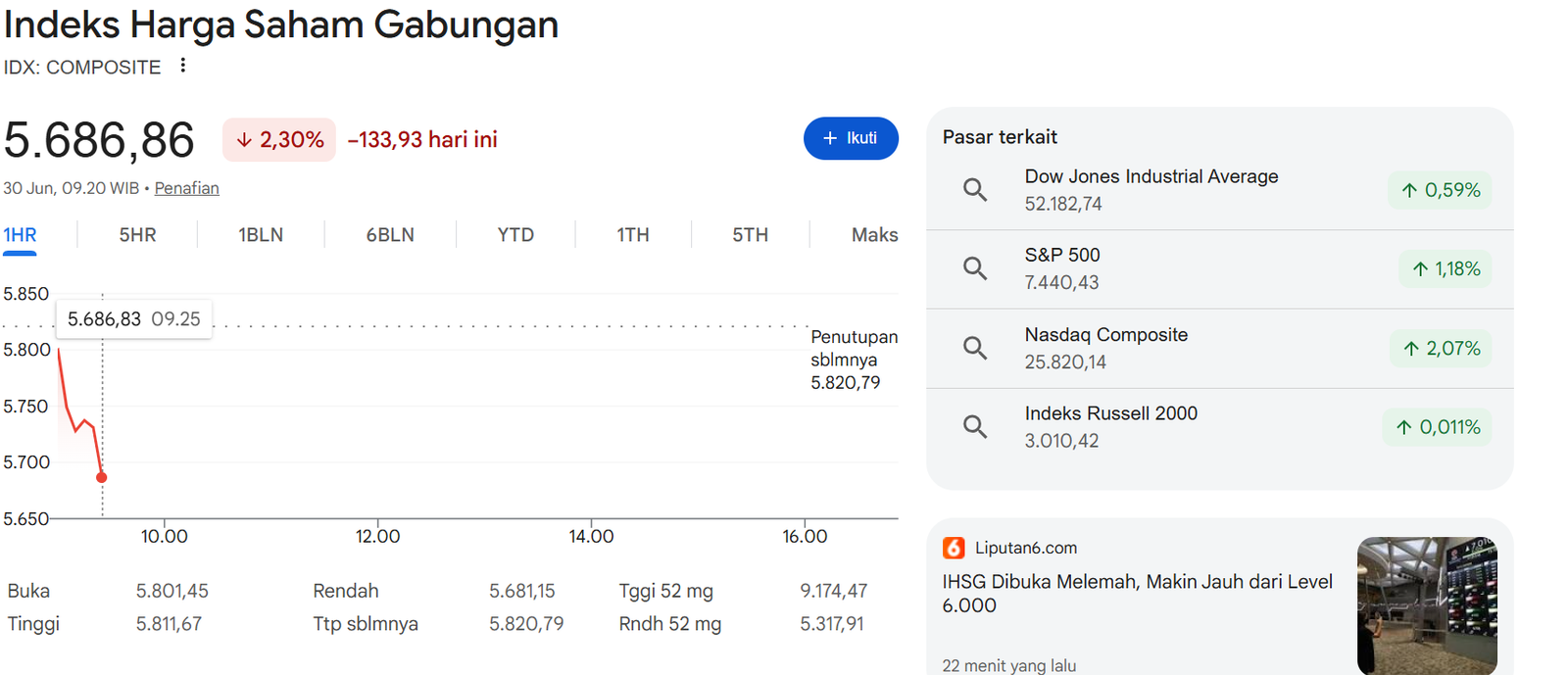Viewport: 1568px width, 675px height.
Task: Click the 16.00 time axis label
Action: coord(805,537)
